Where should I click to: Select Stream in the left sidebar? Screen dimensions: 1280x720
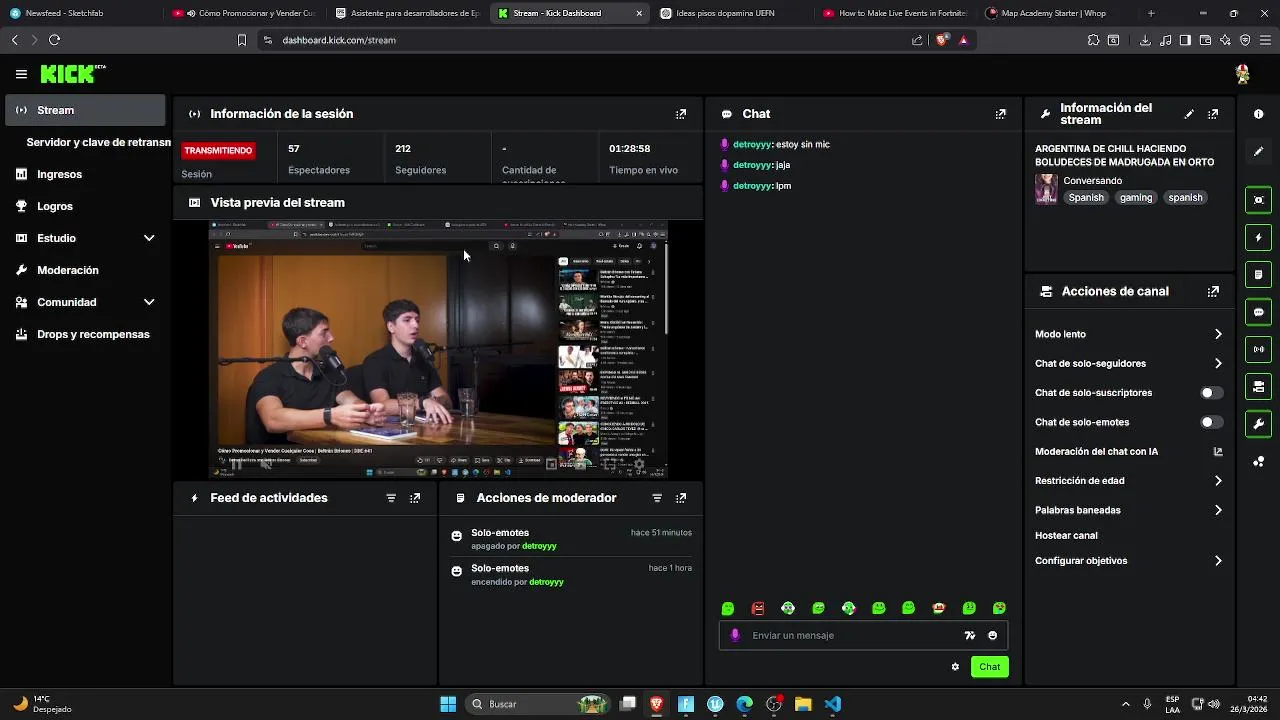coord(85,110)
